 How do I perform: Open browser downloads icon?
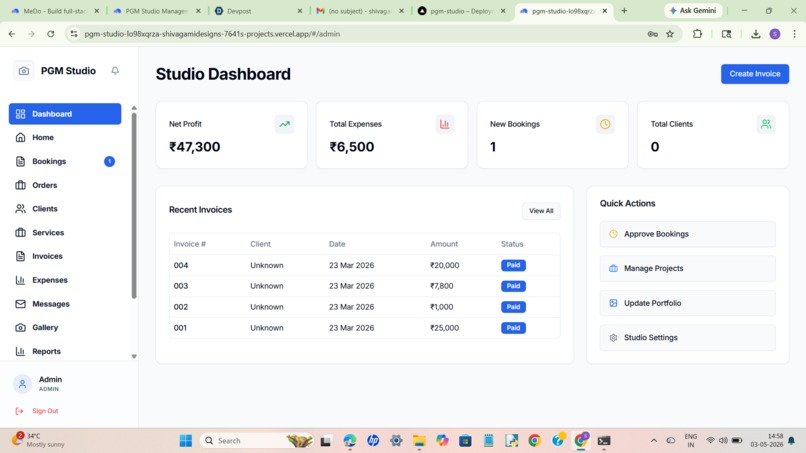click(756, 34)
